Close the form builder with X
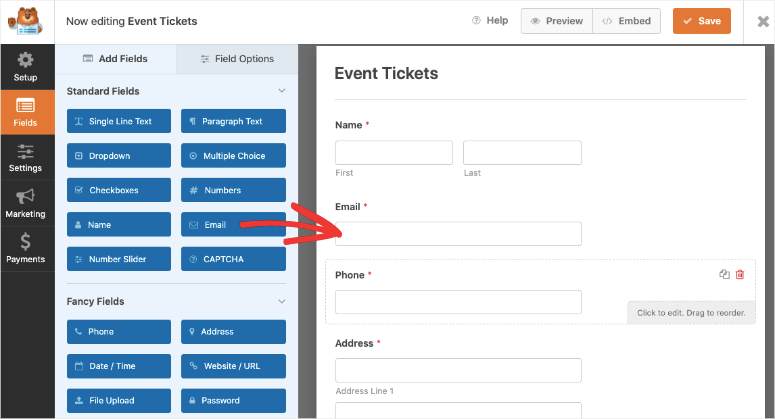Screen dimensions: 775x419 tap(757, 21)
